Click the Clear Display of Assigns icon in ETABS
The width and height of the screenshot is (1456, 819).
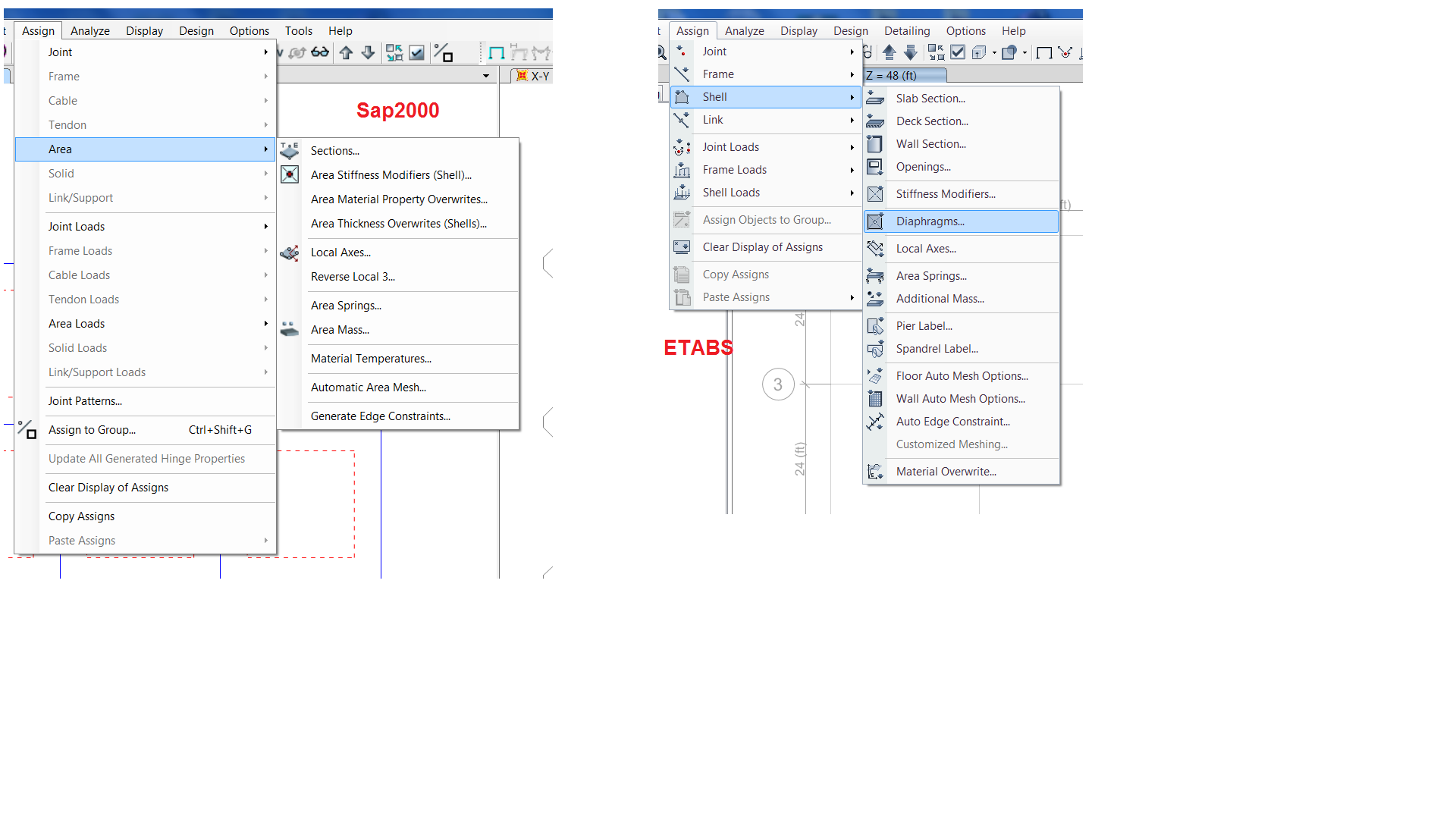tap(682, 247)
